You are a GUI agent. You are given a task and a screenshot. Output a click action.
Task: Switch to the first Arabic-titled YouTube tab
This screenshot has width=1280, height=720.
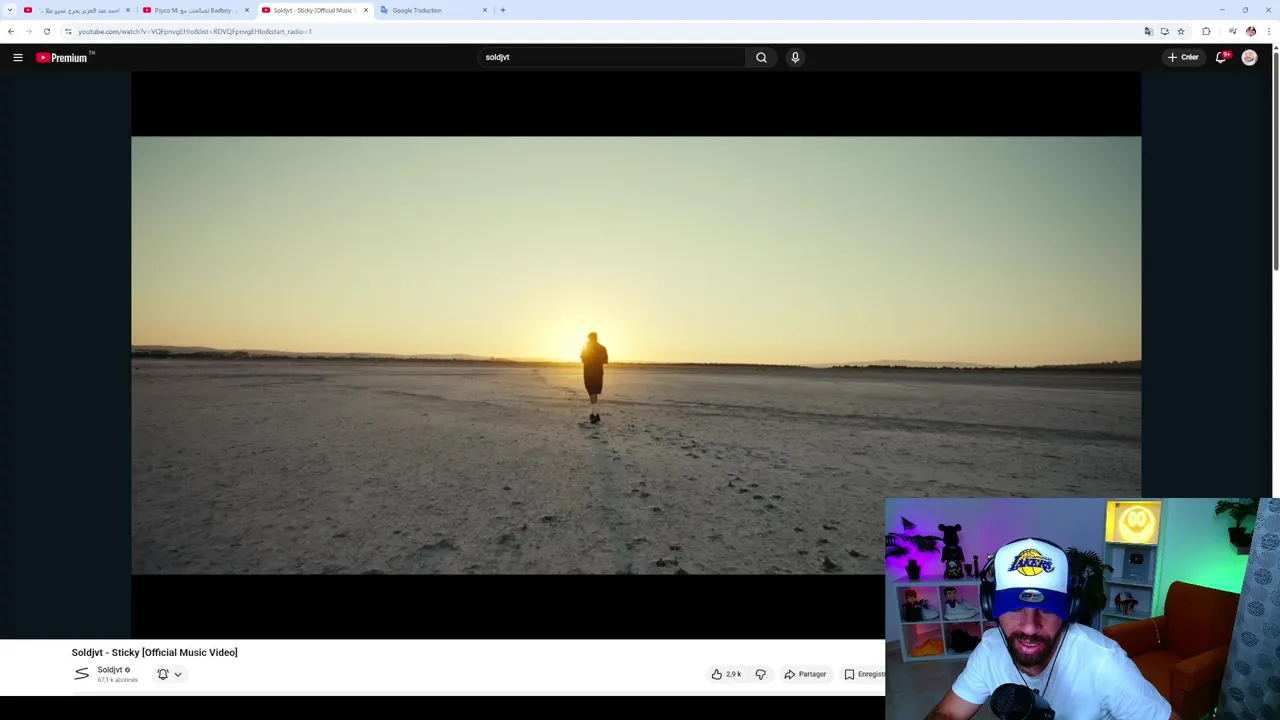tap(77, 10)
